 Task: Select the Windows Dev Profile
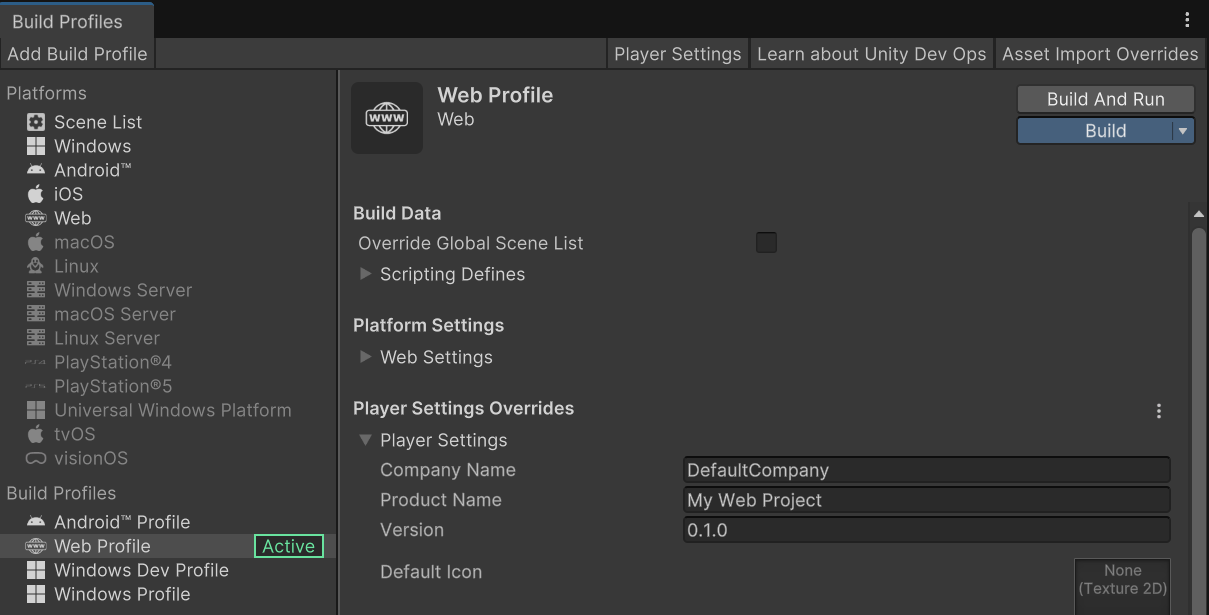tap(168, 570)
